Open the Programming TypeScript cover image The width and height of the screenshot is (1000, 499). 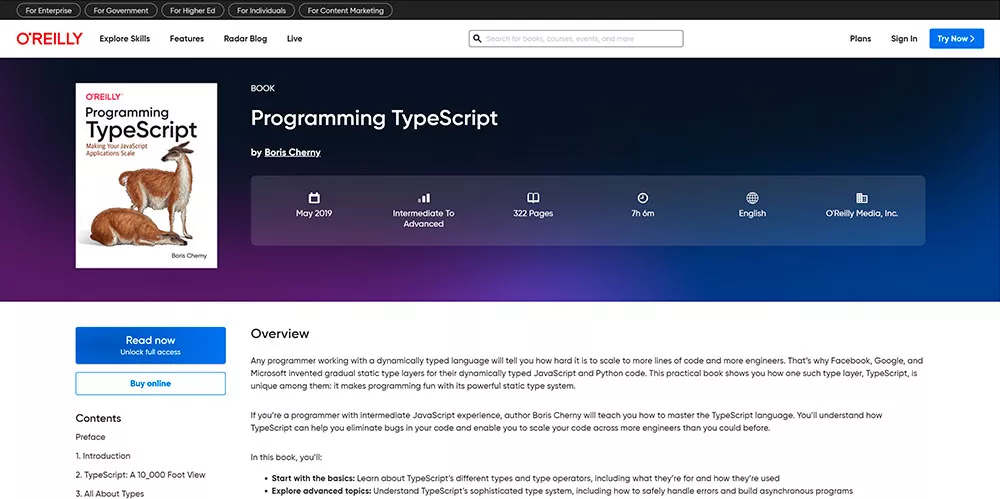tap(146, 175)
